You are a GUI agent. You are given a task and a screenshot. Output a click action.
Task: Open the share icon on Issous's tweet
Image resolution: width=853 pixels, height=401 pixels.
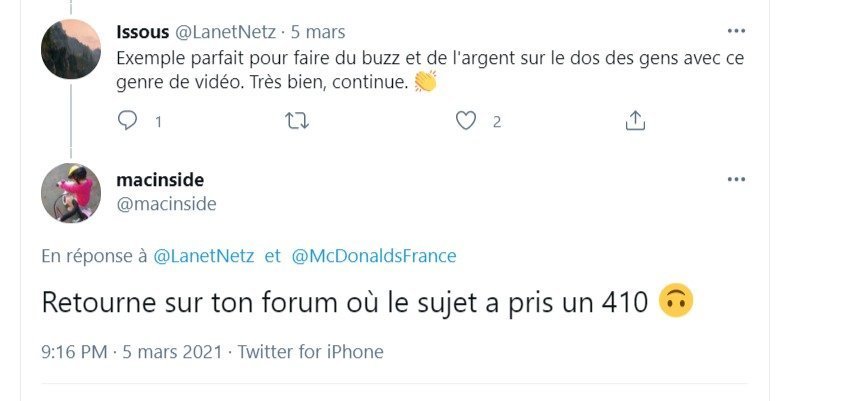point(634,121)
